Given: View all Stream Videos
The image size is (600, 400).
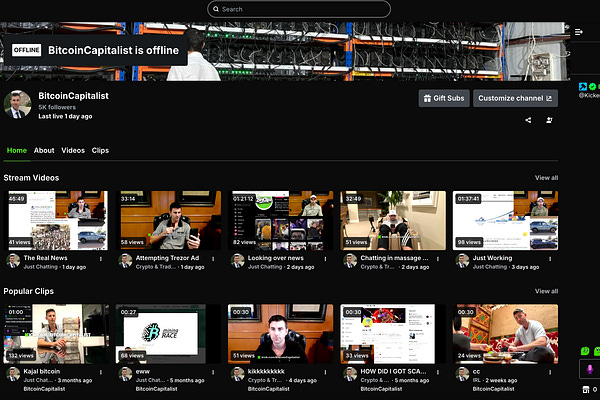Looking at the screenshot, I should click(546, 178).
